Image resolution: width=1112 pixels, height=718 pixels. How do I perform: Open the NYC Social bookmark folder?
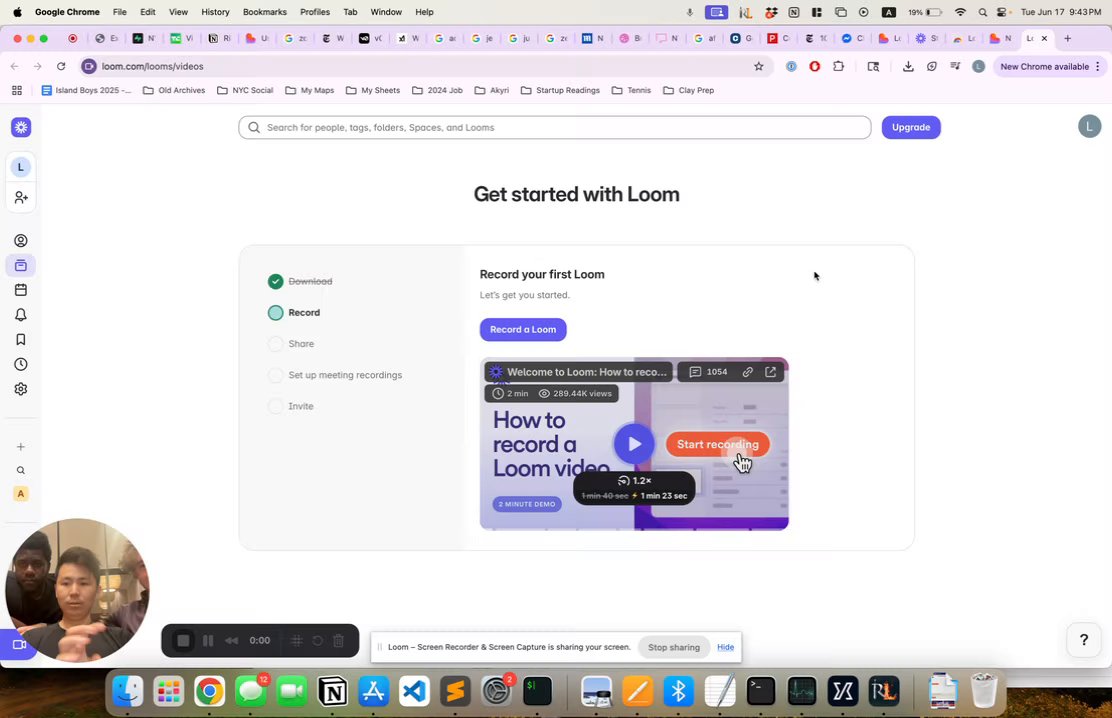(x=245, y=90)
